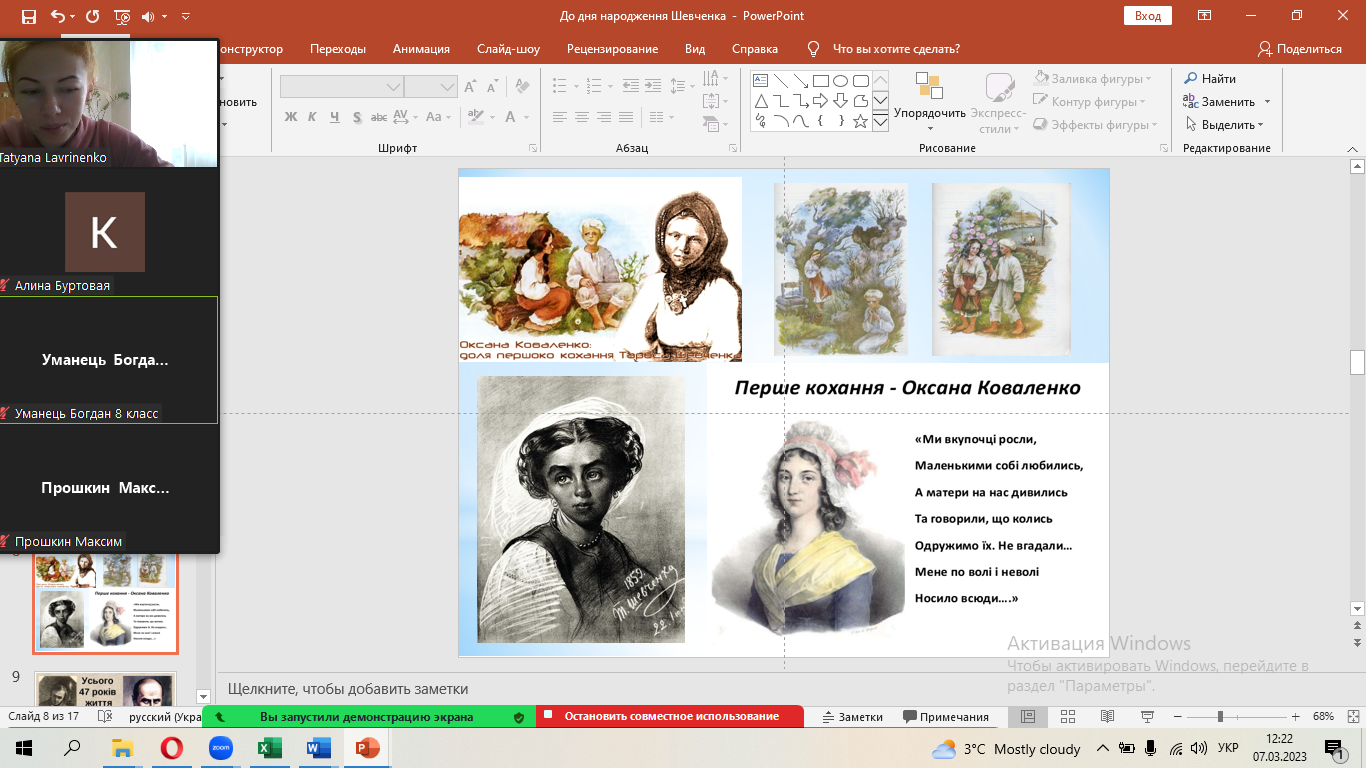Save the presentation with the Save icon

28,16
